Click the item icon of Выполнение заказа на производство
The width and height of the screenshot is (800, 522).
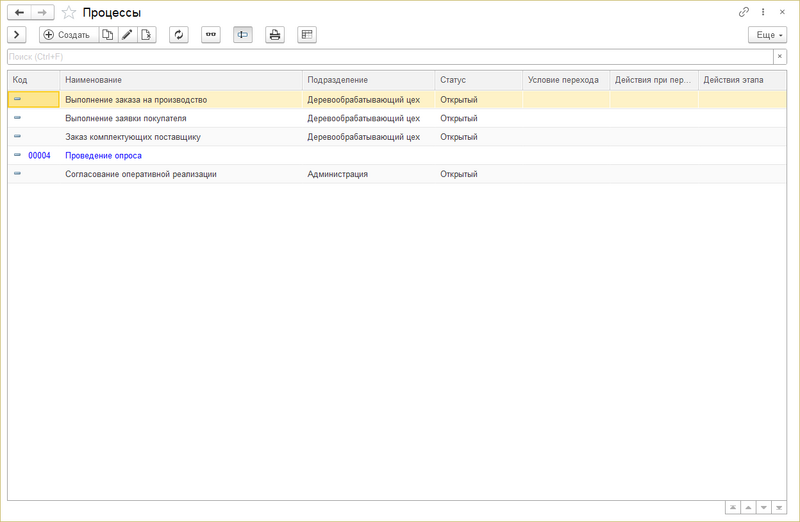(17, 98)
